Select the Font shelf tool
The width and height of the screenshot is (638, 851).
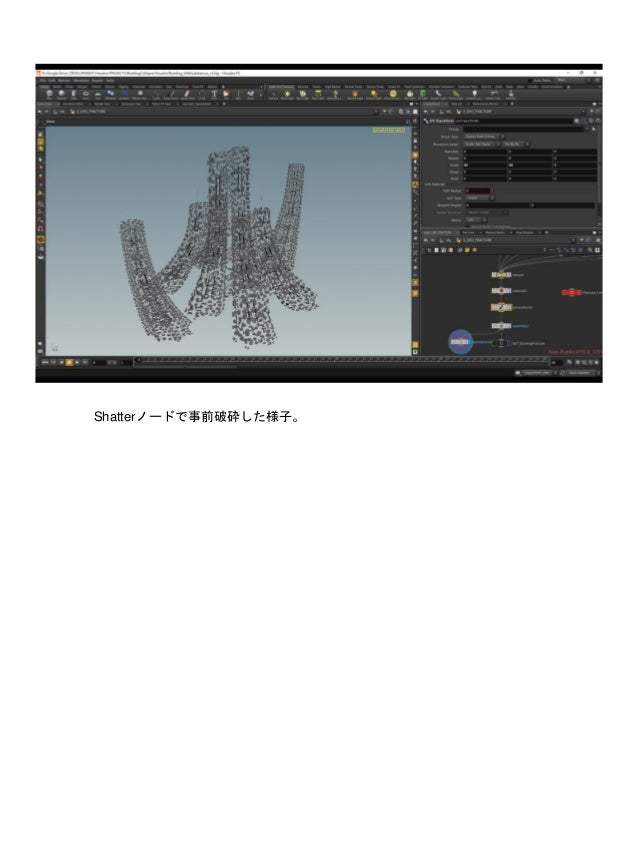[x=214, y=94]
